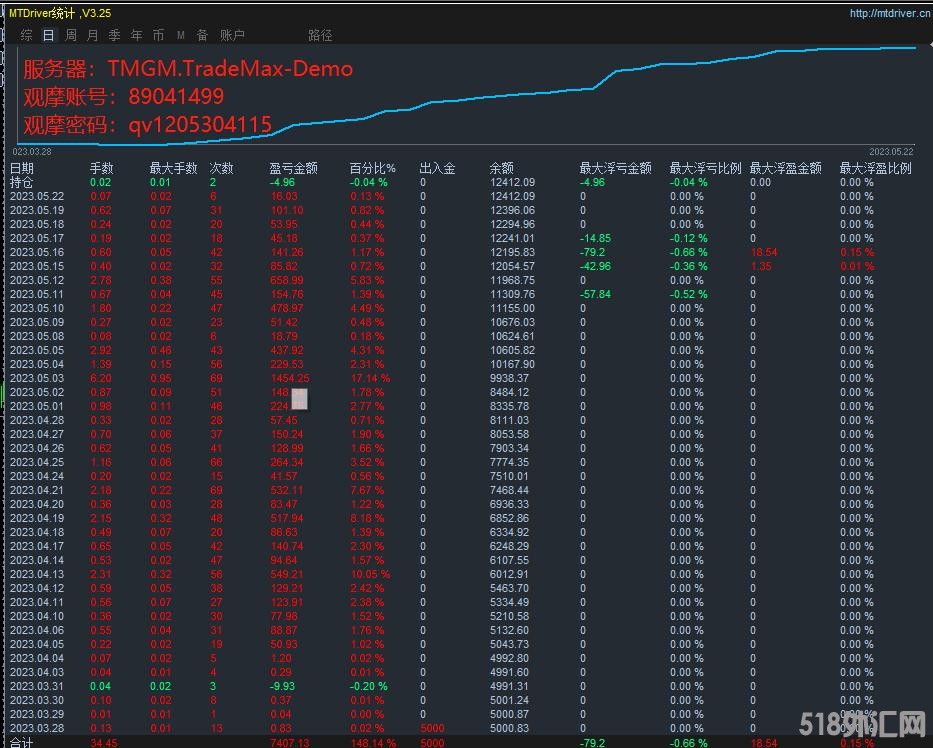Click balance value 6012.91
The width and height of the screenshot is (933, 748).
tap(509, 574)
